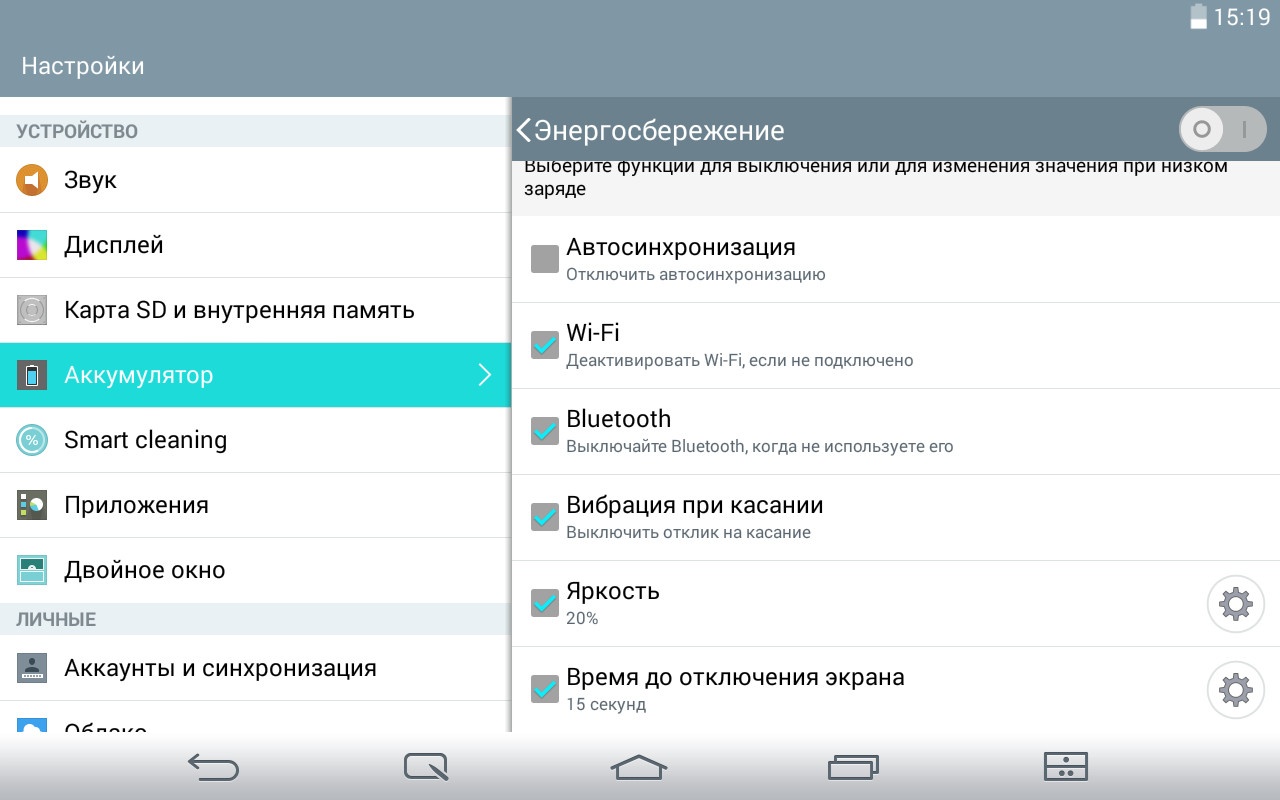Open recent apps from navigation bar
Screen dimensions: 1280x800
click(853, 767)
